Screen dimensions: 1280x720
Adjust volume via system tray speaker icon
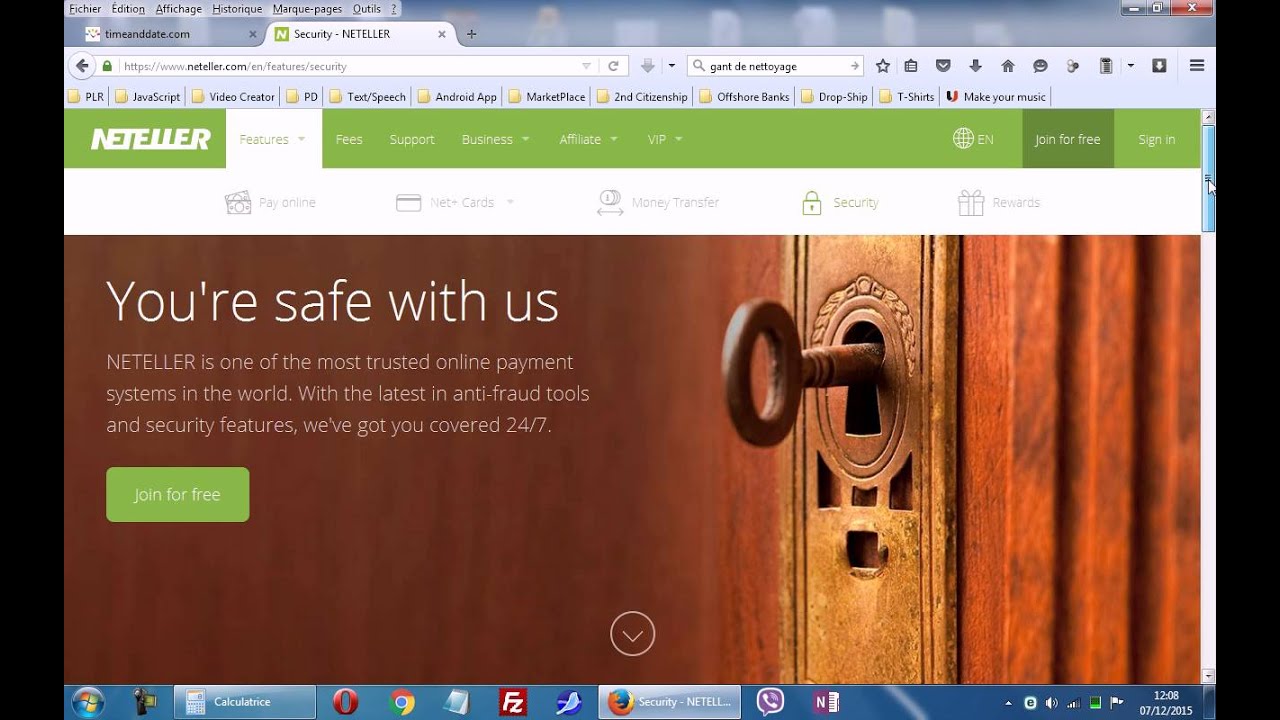click(1052, 702)
